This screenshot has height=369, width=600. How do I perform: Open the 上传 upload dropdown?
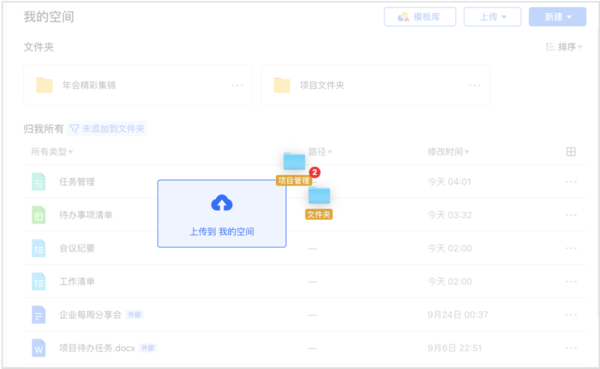492,17
